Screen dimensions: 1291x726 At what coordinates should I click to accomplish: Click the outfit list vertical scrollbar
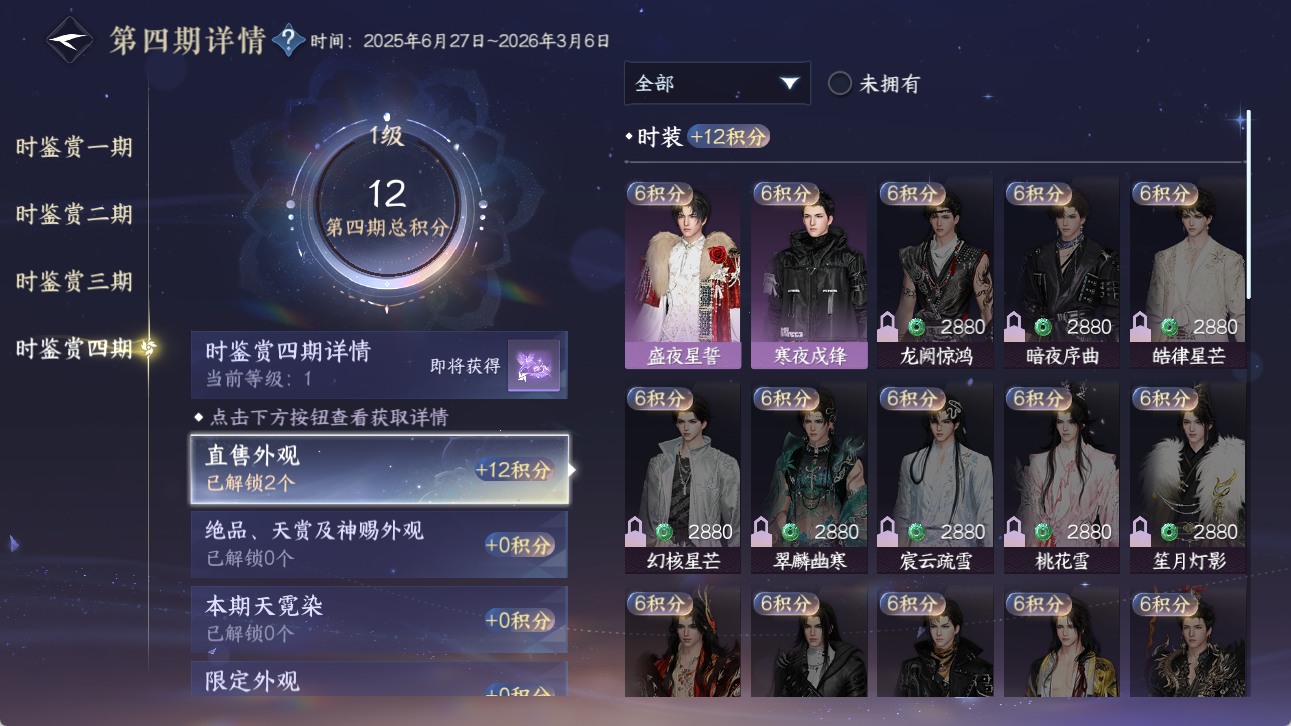[1248, 204]
